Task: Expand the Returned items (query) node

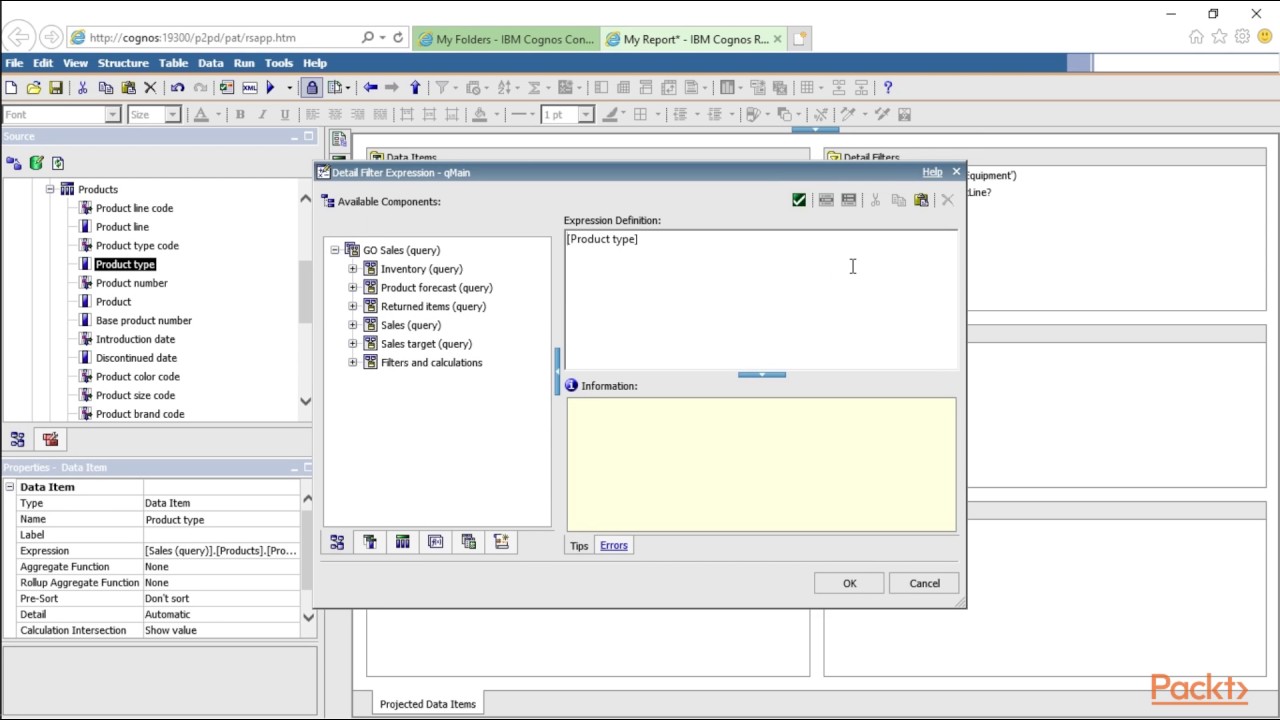Action: tap(353, 307)
